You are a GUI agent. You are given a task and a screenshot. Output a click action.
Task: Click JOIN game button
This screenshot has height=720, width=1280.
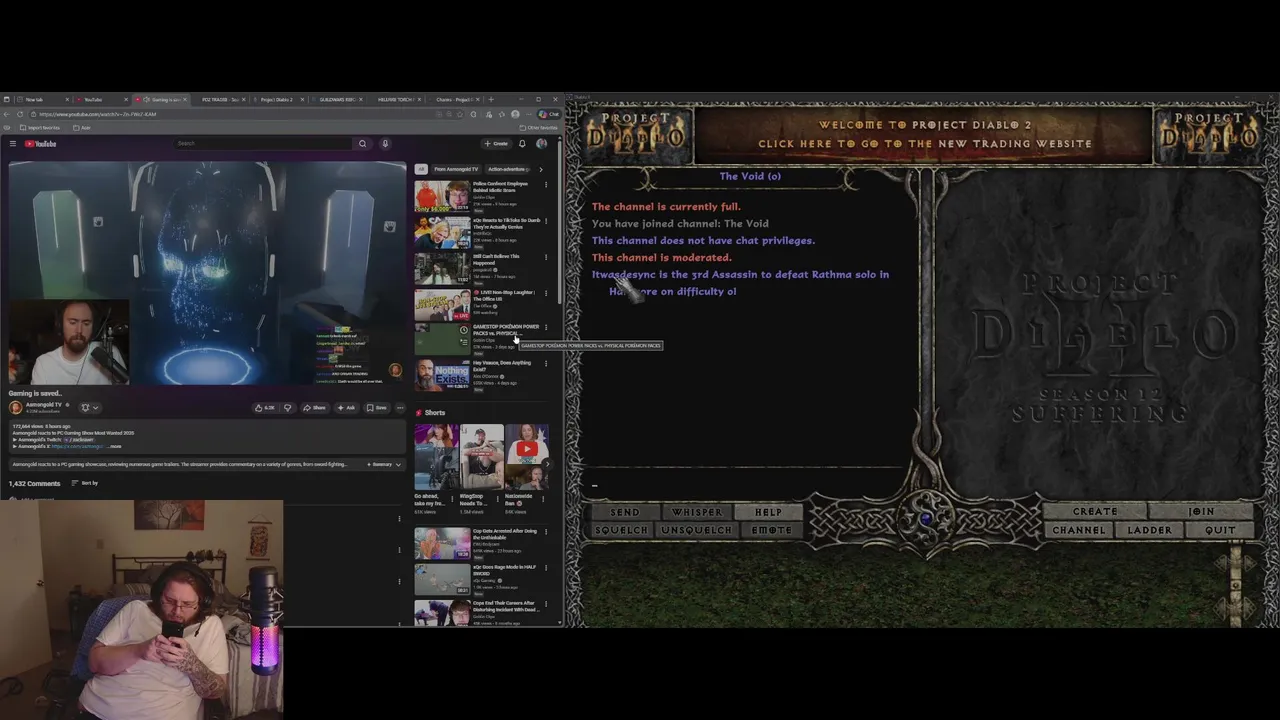click(x=1201, y=512)
